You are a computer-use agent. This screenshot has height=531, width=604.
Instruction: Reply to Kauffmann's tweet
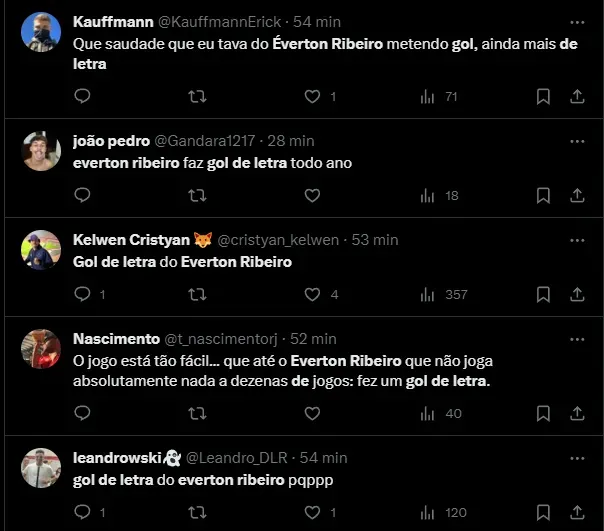(x=83, y=96)
